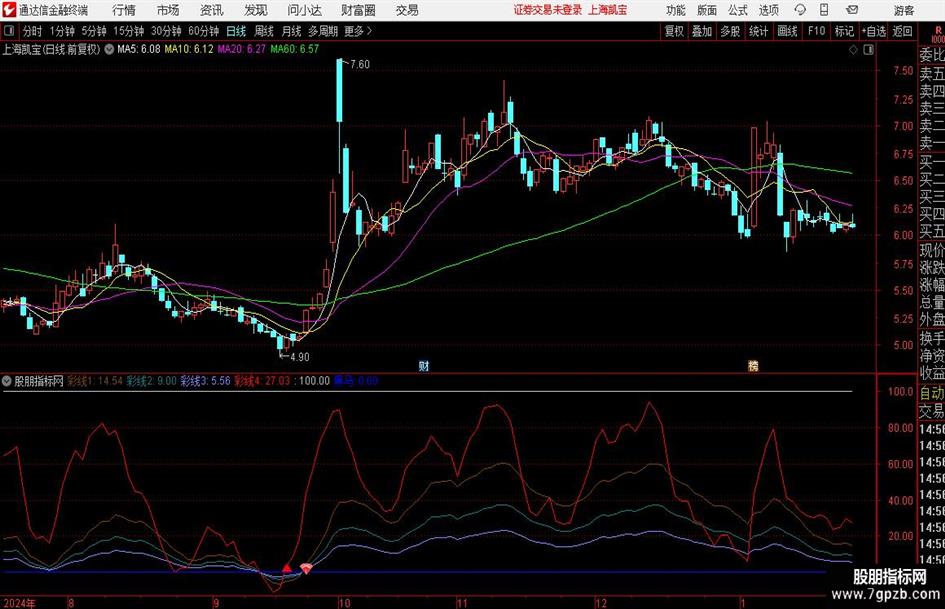Click 彩线1: 14.54 indicator label
This screenshot has width=945, height=609.
(x=95, y=381)
